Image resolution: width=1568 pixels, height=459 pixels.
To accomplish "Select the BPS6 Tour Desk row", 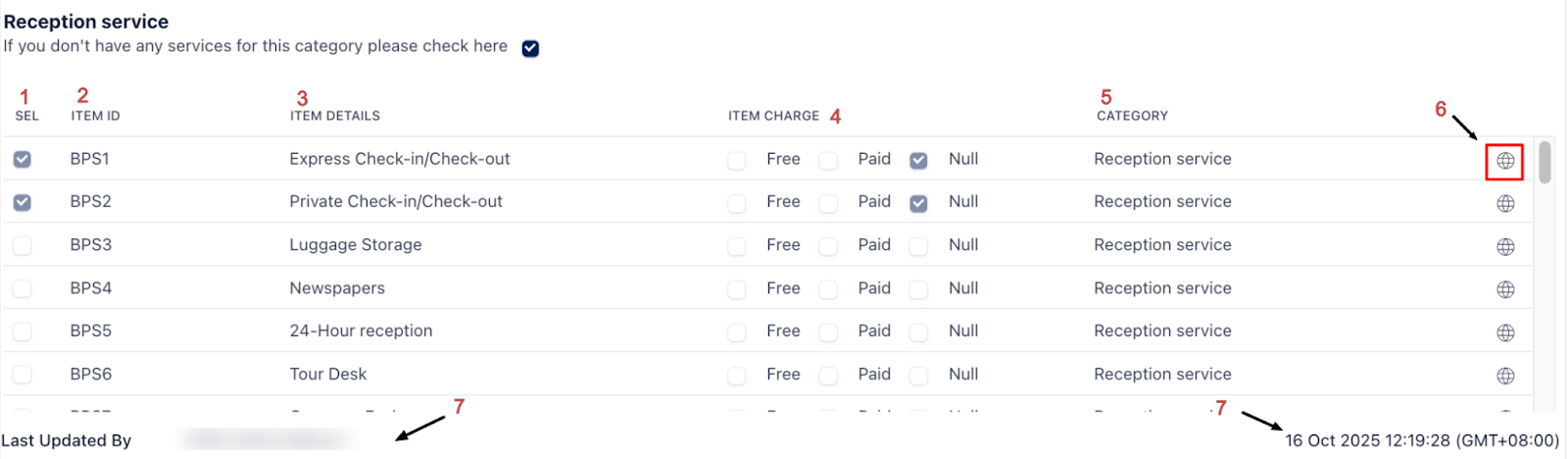I will tap(23, 376).
